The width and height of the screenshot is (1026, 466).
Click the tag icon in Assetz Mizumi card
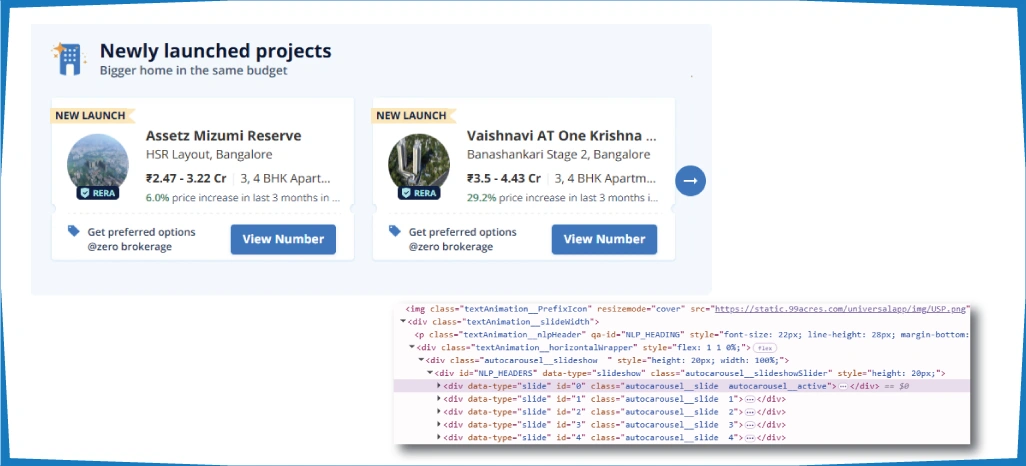[74, 231]
